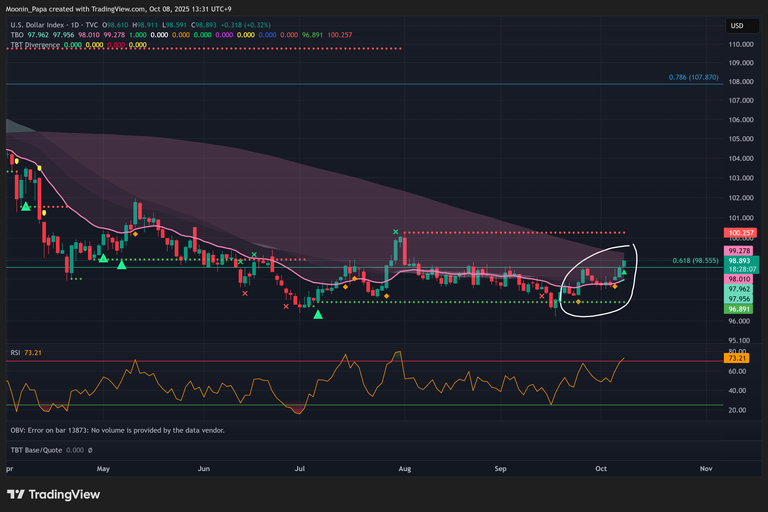Click the current price 98.893 label
This screenshot has width=768, height=512.
738,260
